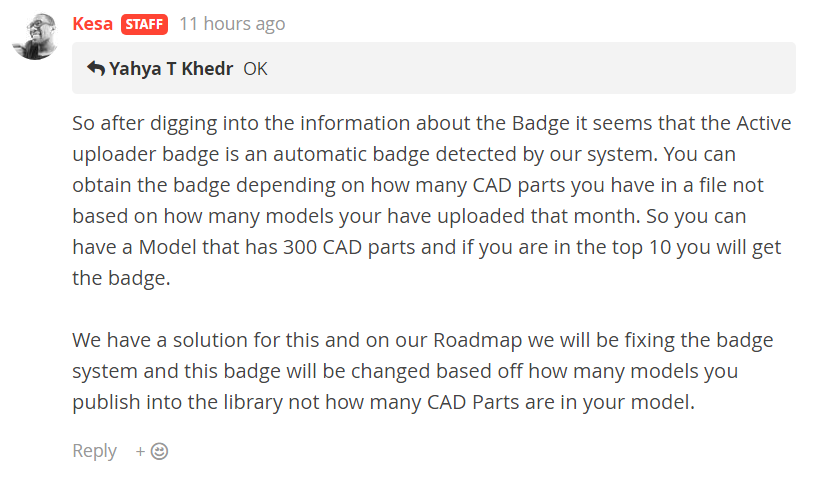The image size is (814, 486).
Task: Open Kesa's profile avatar picture
Action: click(36, 37)
